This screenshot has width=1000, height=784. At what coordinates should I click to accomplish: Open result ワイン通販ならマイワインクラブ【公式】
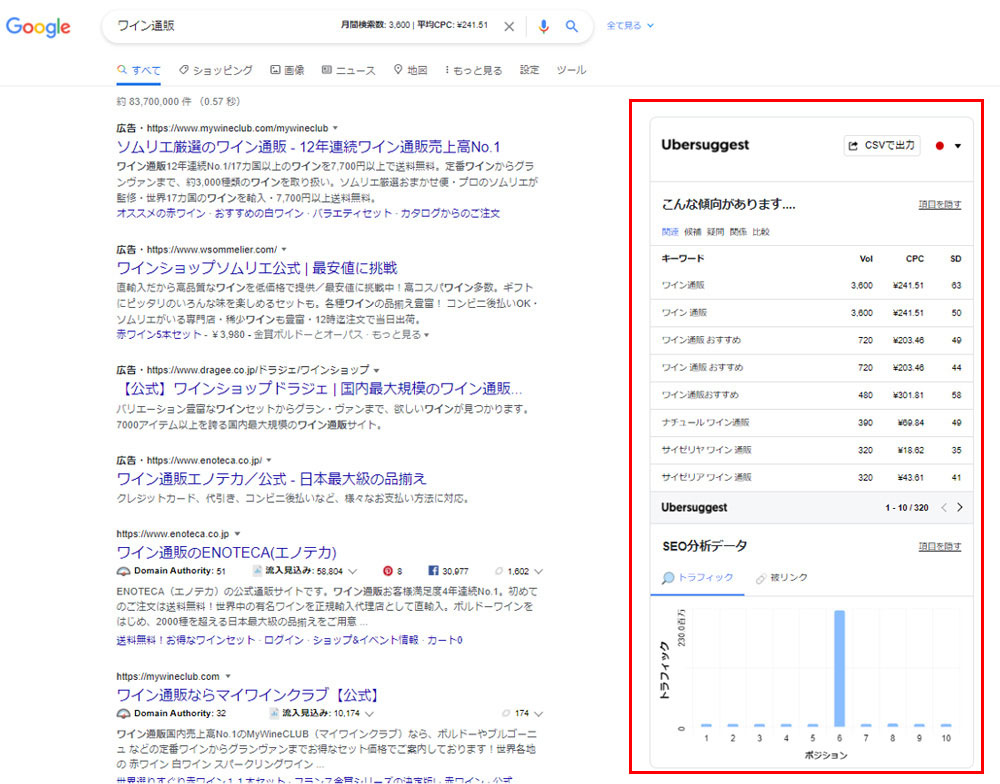point(249,695)
